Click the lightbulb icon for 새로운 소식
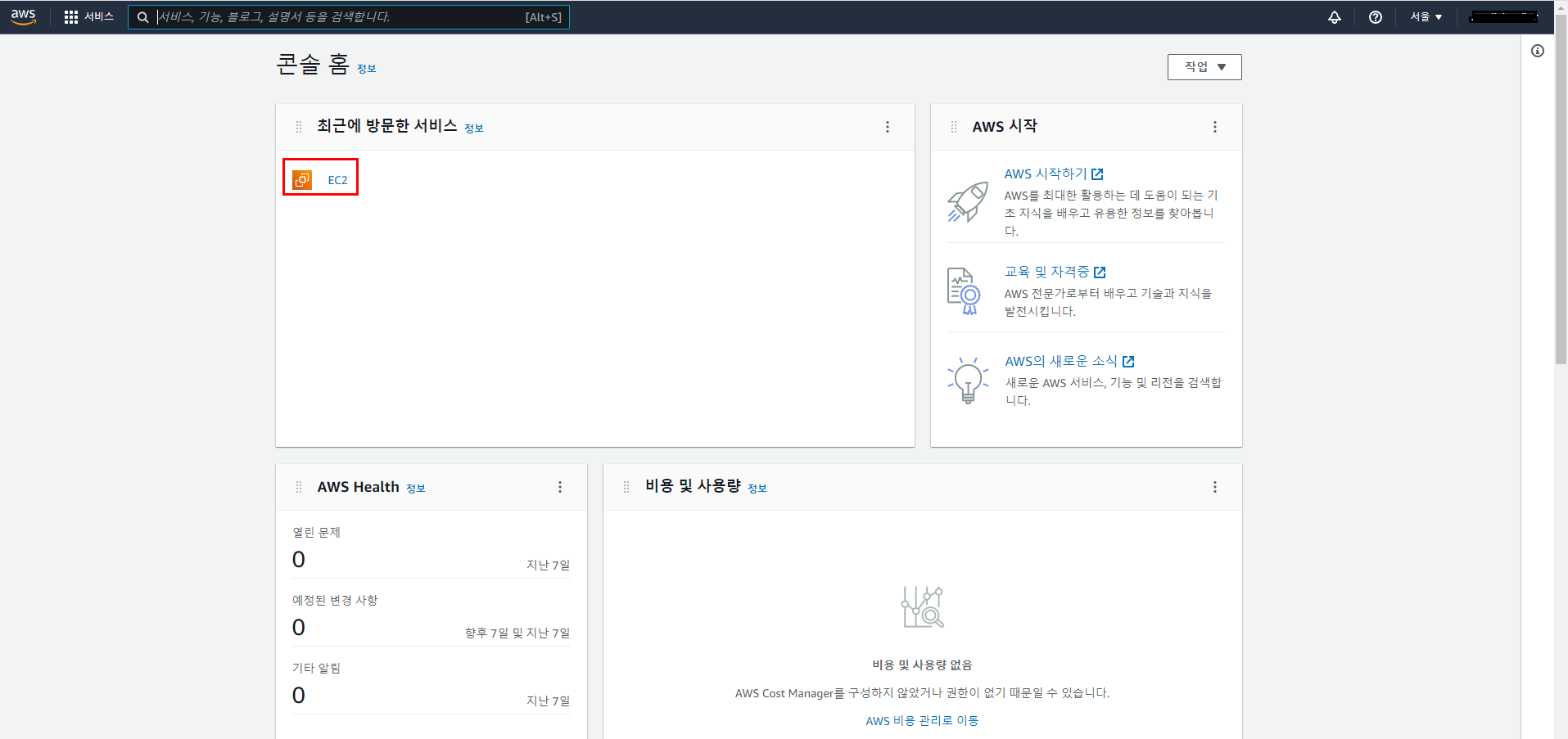Image resolution: width=1568 pixels, height=739 pixels. [x=968, y=380]
